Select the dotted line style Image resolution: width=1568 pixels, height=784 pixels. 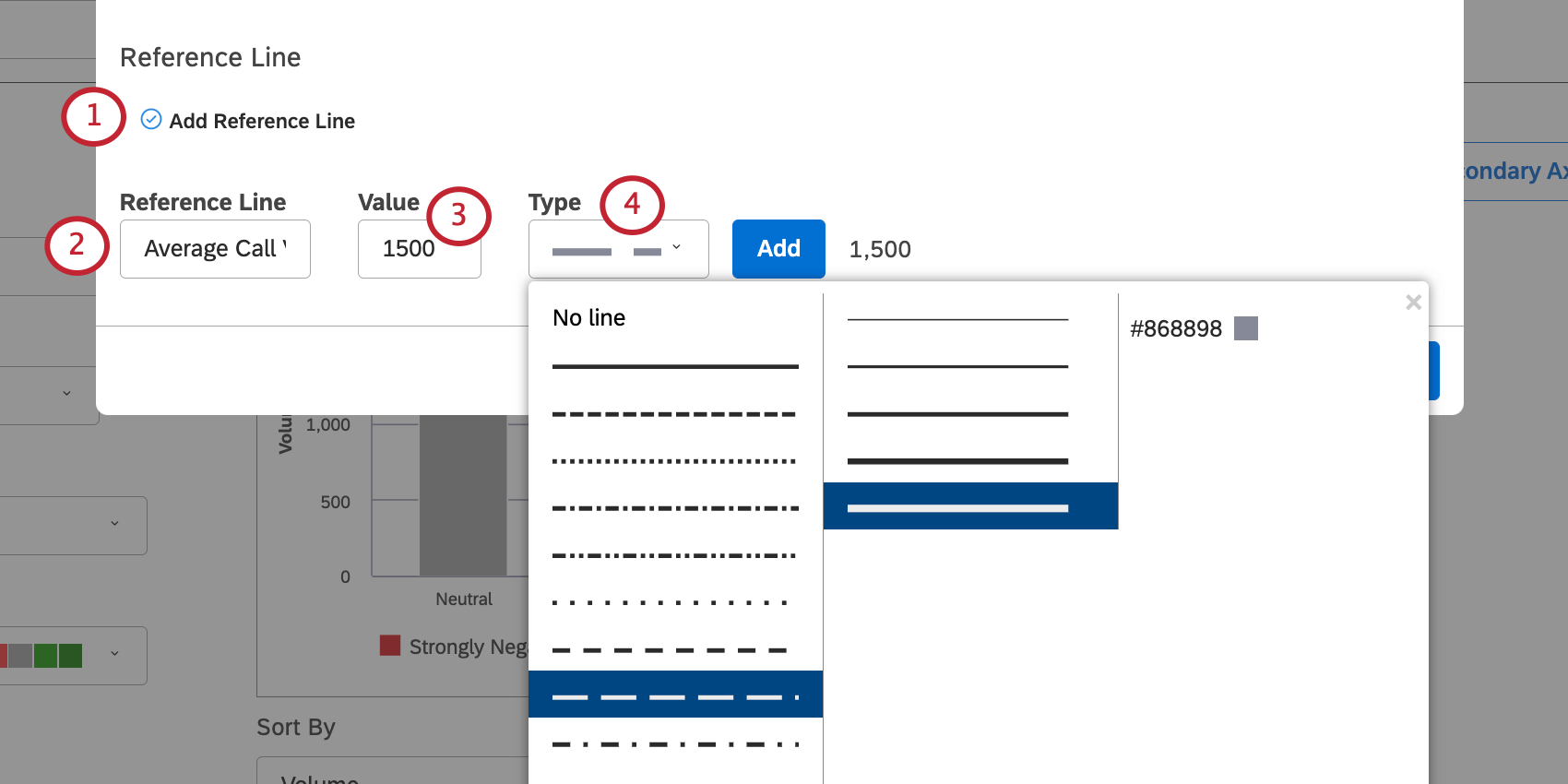[x=674, y=459]
